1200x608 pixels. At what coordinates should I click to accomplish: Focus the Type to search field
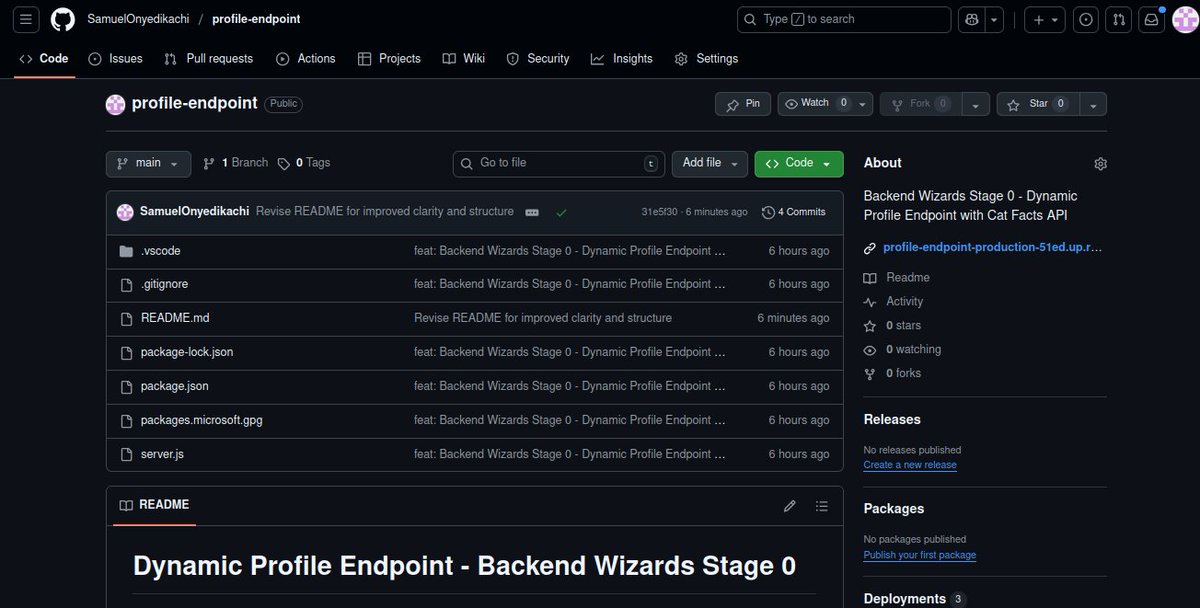844,19
